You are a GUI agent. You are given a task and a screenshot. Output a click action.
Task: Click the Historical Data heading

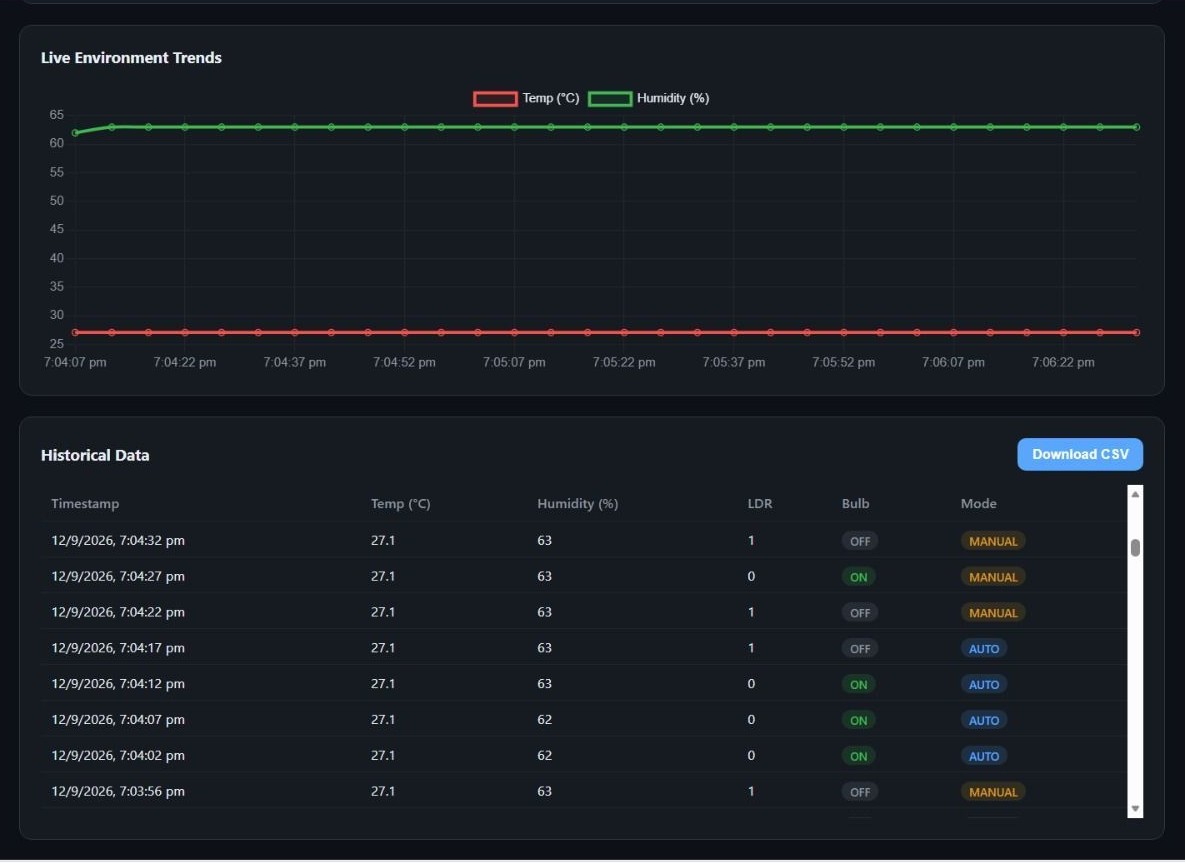pyautogui.click(x=95, y=456)
